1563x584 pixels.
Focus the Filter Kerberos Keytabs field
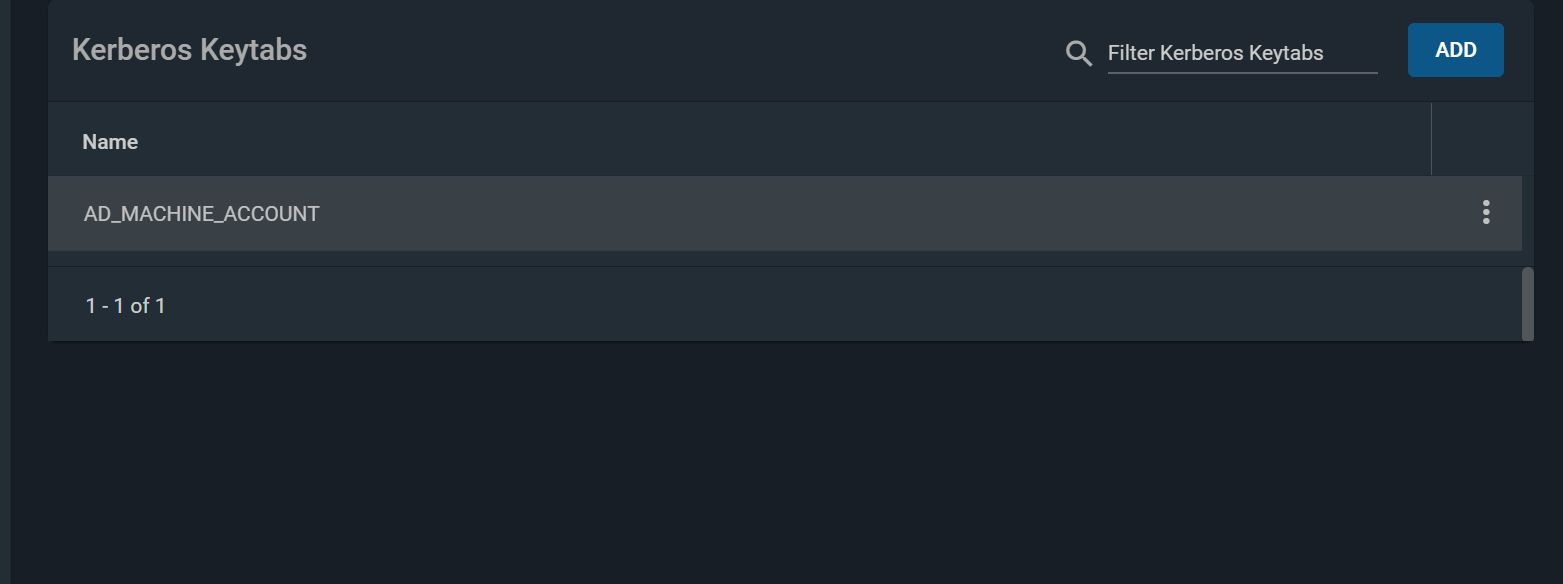pyautogui.click(x=1242, y=53)
